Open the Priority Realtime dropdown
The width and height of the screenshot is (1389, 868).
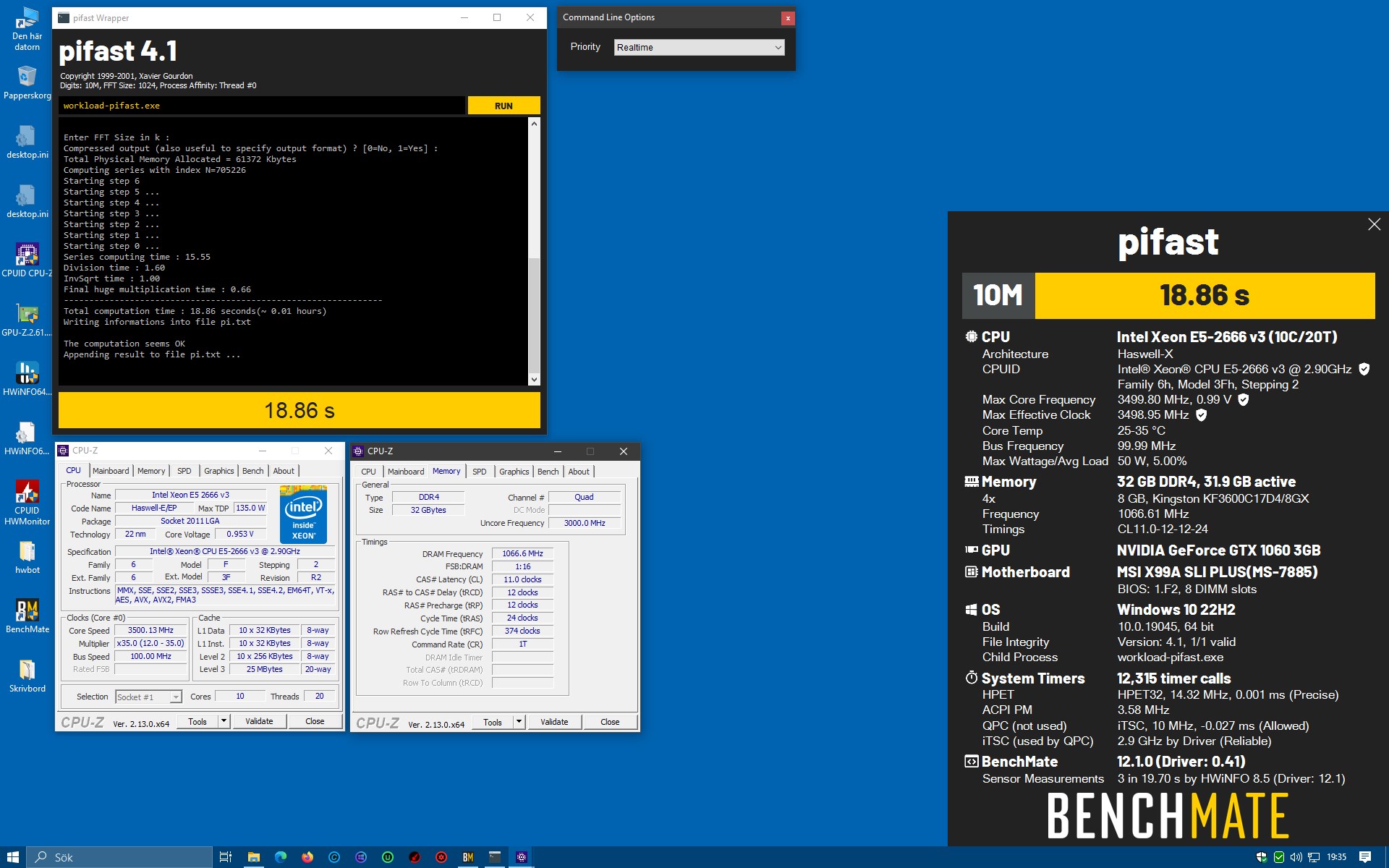[699, 47]
